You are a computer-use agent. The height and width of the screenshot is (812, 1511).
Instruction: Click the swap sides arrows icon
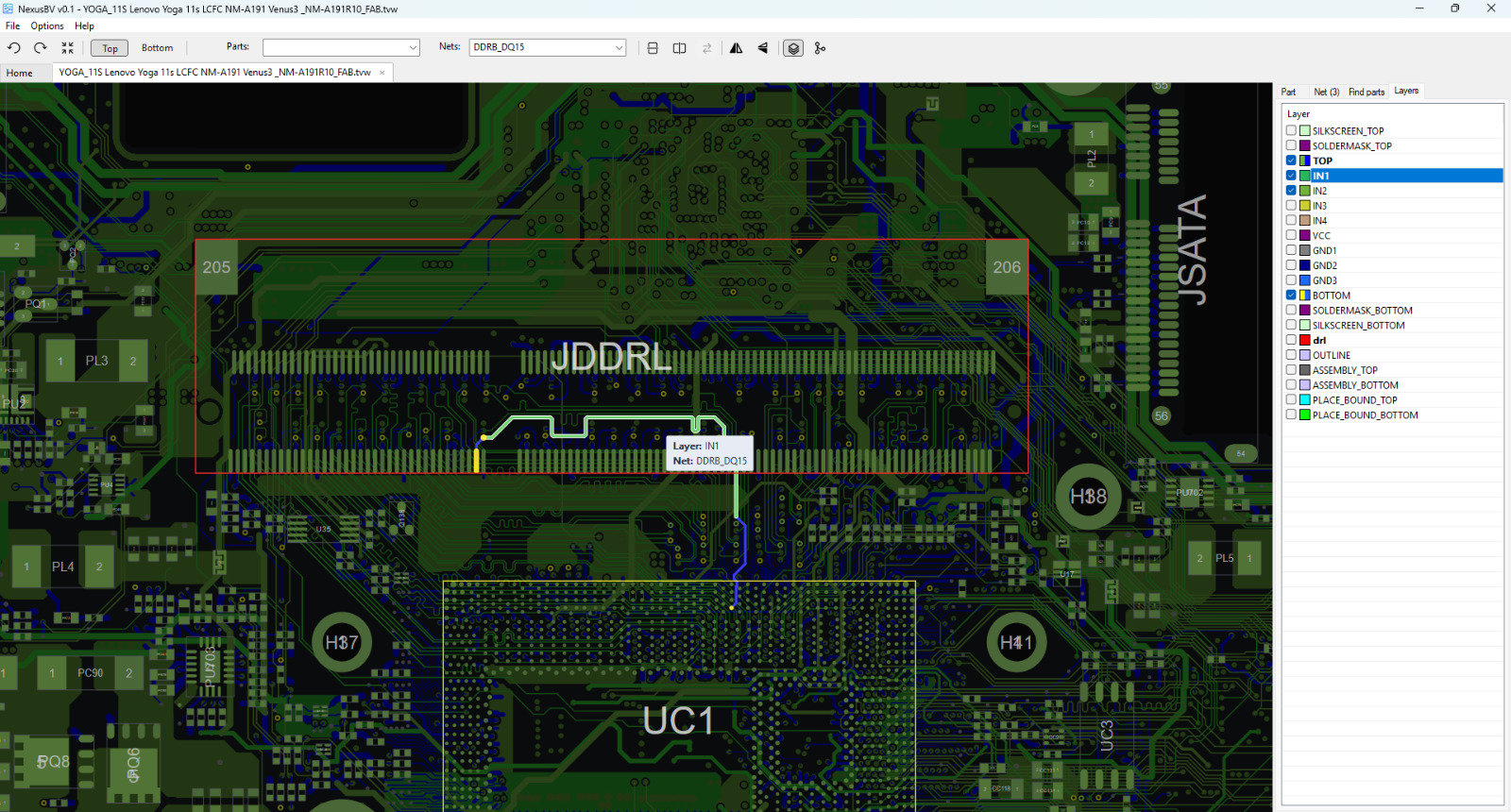click(x=706, y=48)
